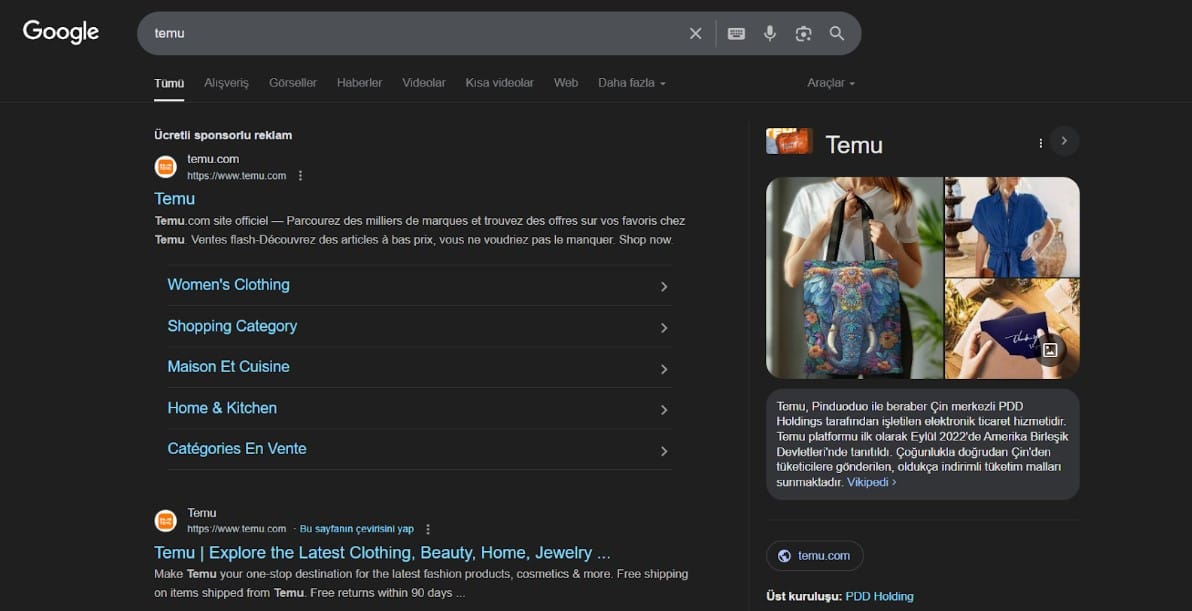
Task: Expand the knowledge panel with the right chevron
Action: 1064,141
